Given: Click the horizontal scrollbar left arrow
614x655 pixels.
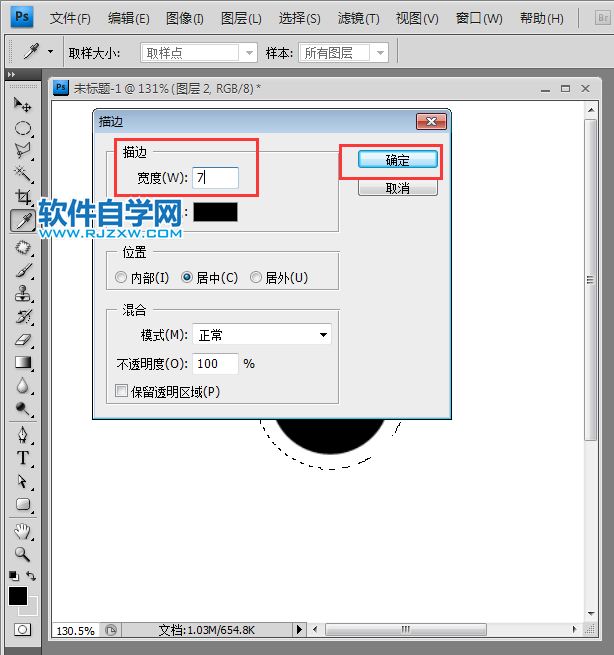Looking at the screenshot, I should pos(315,629).
